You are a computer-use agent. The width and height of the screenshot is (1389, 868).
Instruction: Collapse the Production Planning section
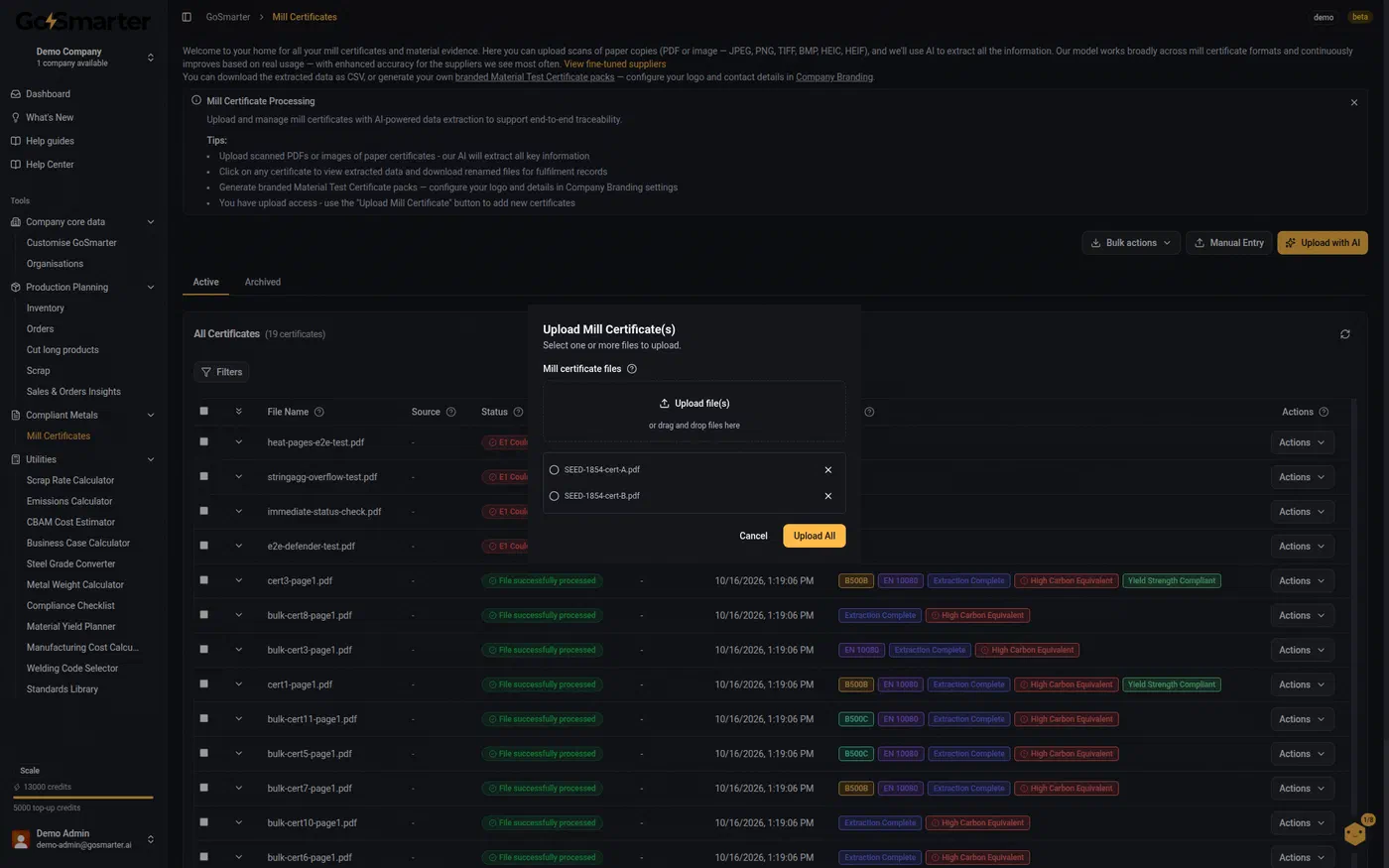[x=83, y=288]
